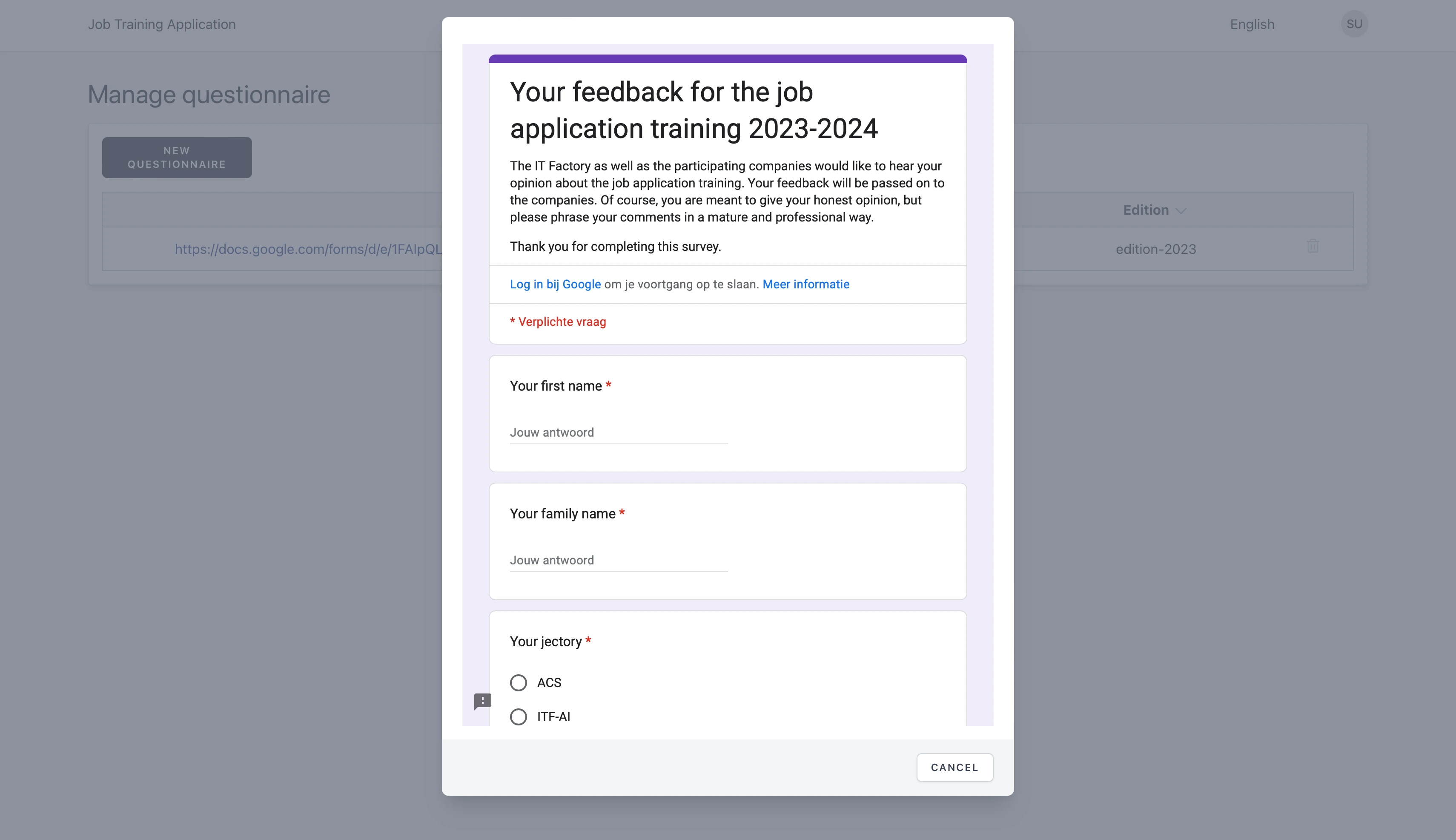1456x840 pixels.
Task: Select the ACS radio option
Action: (519, 682)
